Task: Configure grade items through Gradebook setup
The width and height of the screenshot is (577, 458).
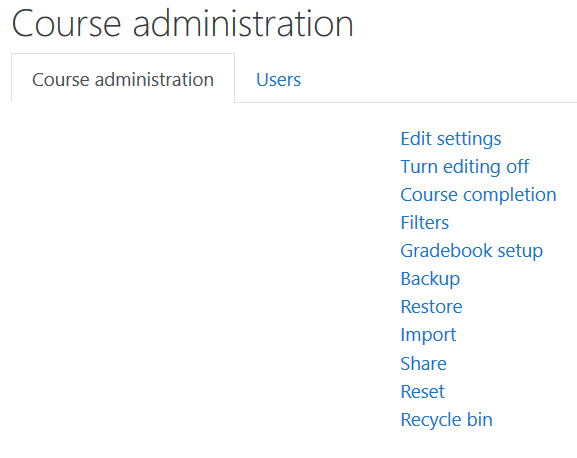Action: pos(472,251)
